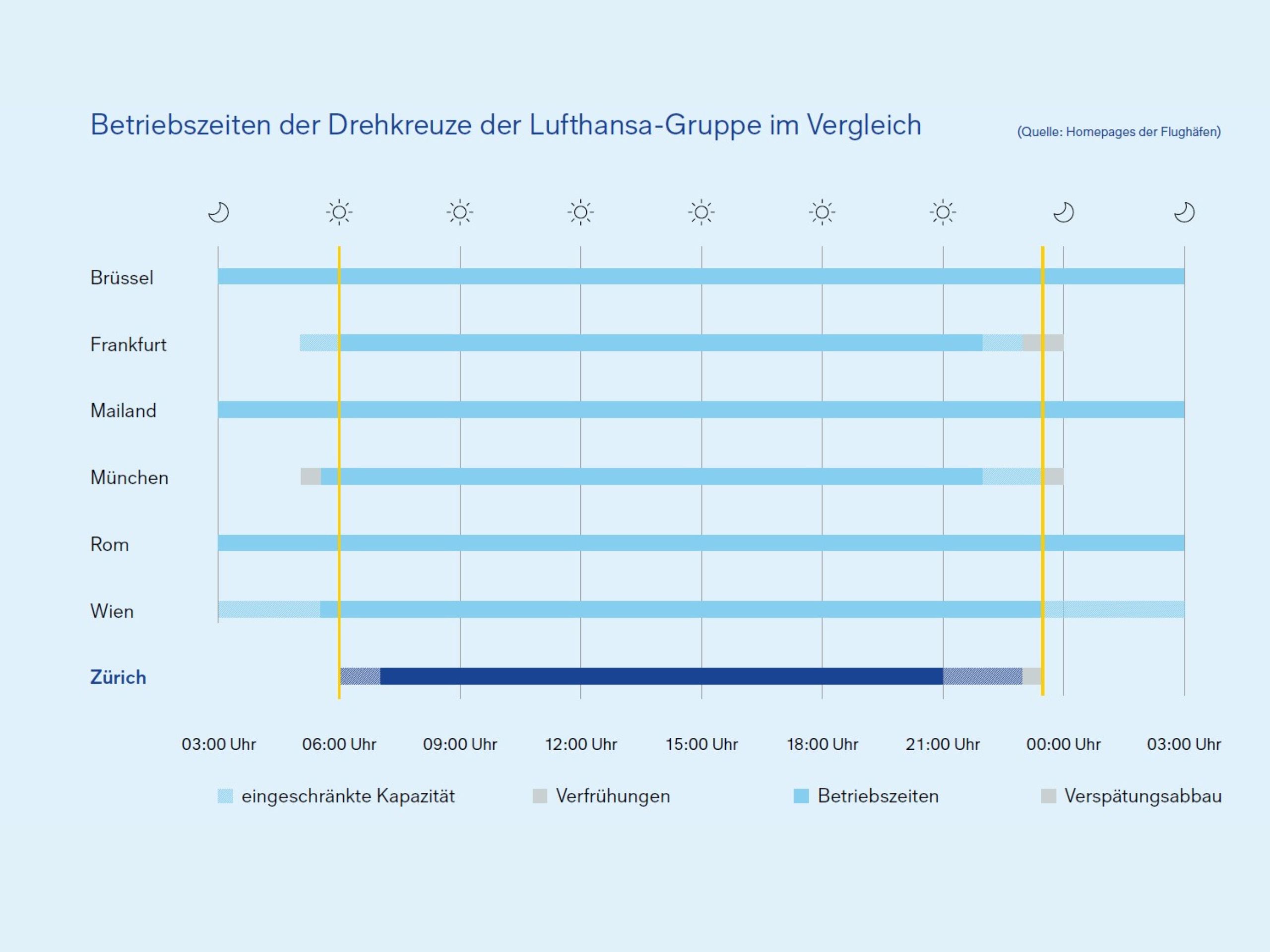Click the rightmost moon icon
This screenshot has width=1270, height=952.
click(x=1184, y=212)
